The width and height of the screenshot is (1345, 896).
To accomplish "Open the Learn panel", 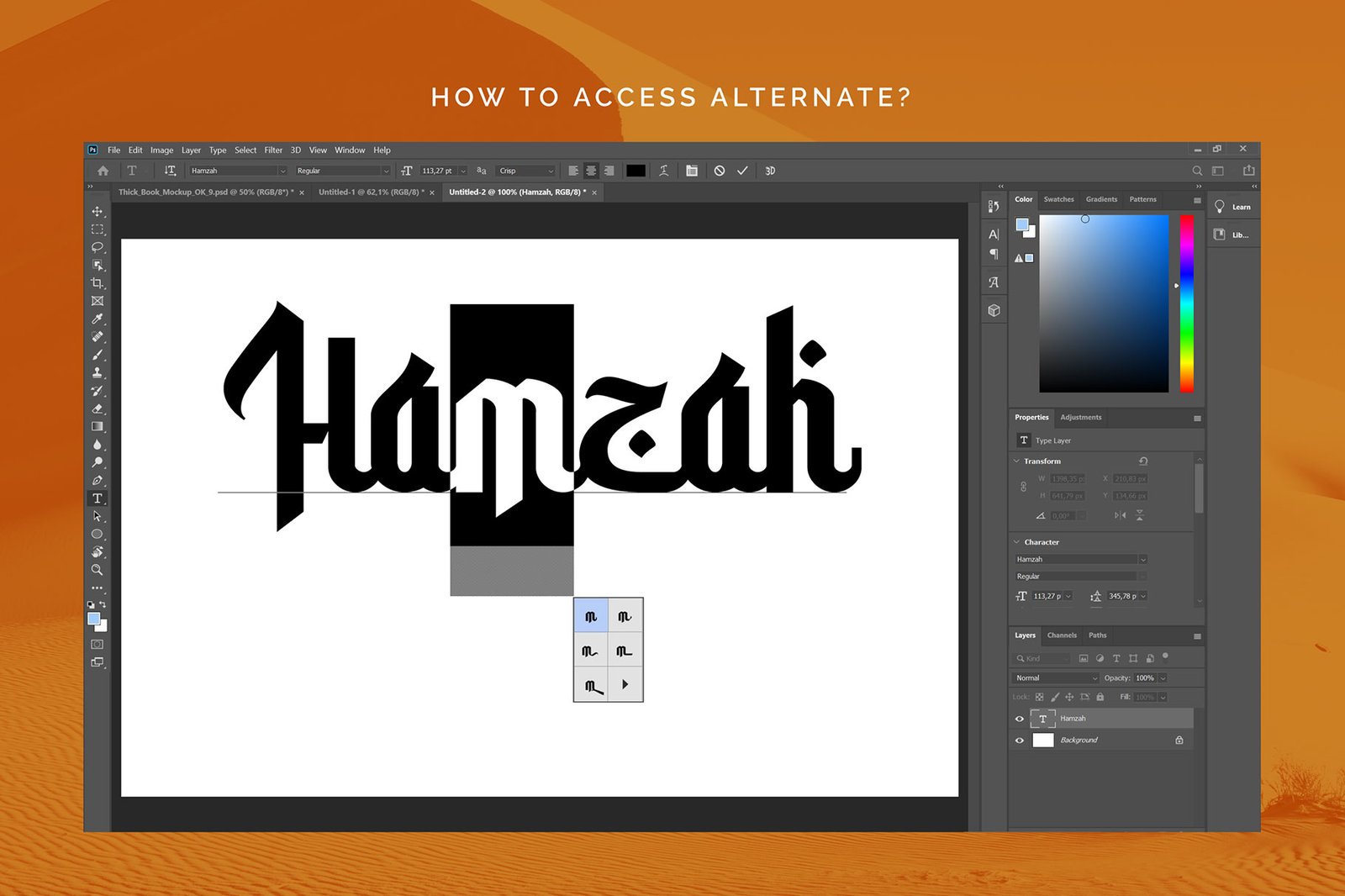I will pyautogui.click(x=1232, y=207).
